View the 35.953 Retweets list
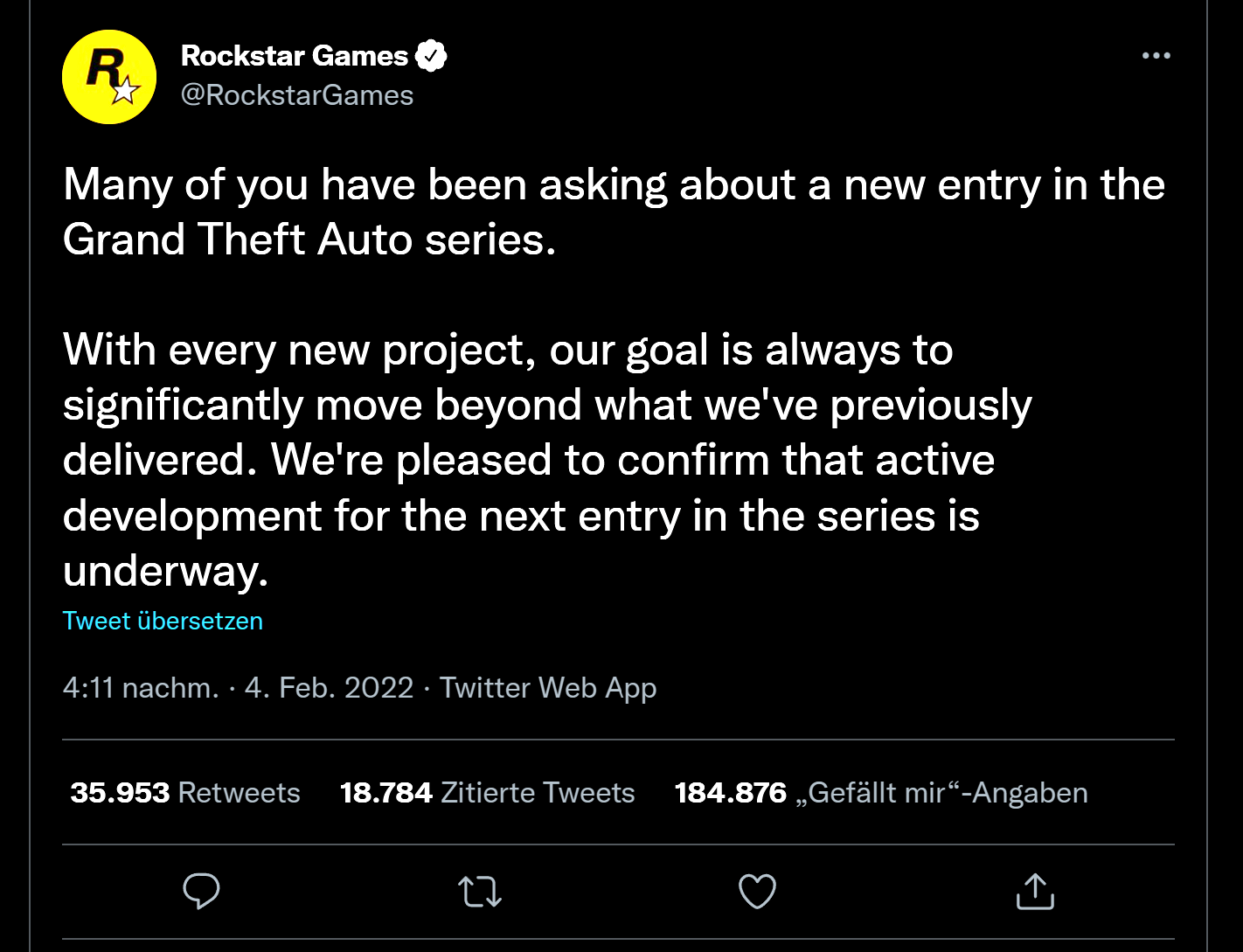The height and width of the screenshot is (952, 1243). coord(184,793)
